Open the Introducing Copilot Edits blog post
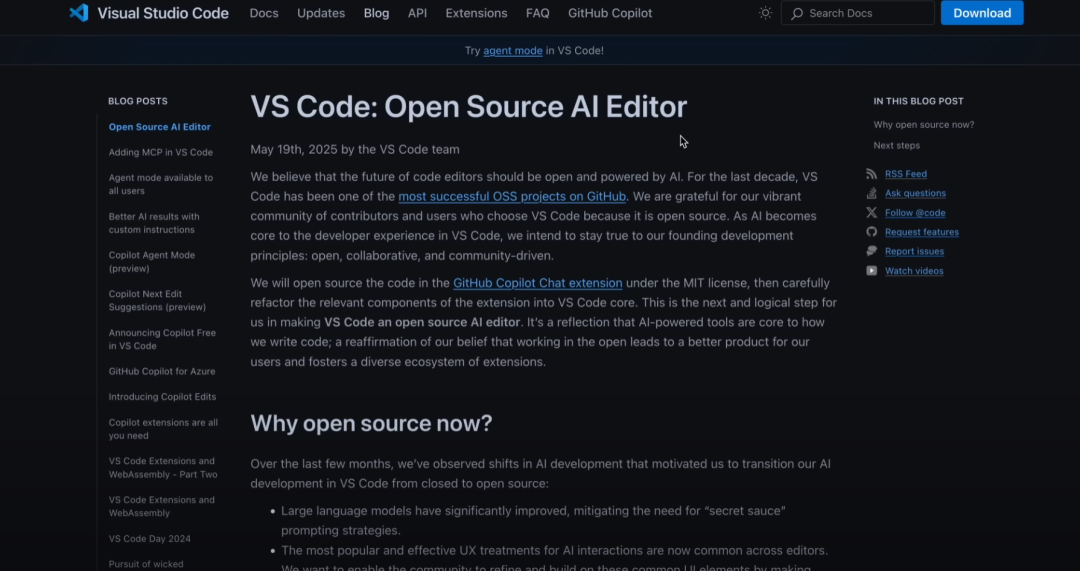The height and width of the screenshot is (571, 1080). click(x=162, y=397)
